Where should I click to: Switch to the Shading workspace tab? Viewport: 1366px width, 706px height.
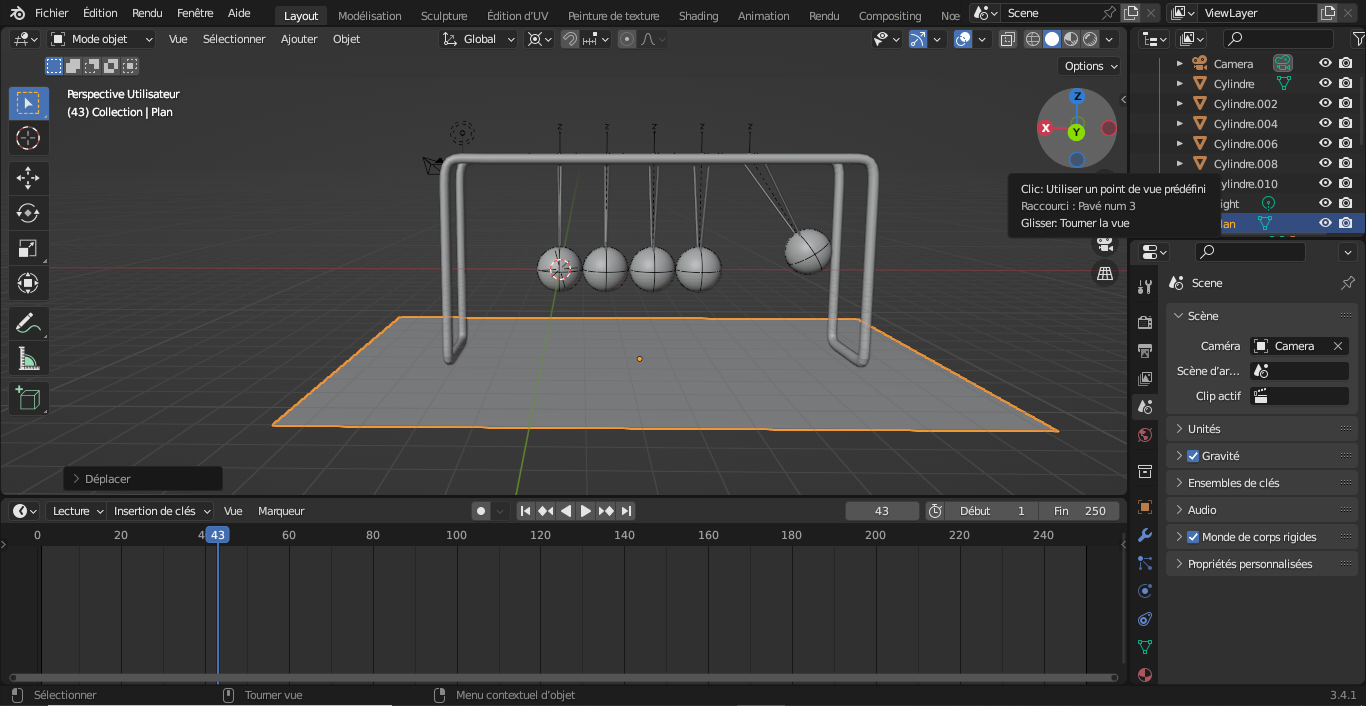[698, 16]
